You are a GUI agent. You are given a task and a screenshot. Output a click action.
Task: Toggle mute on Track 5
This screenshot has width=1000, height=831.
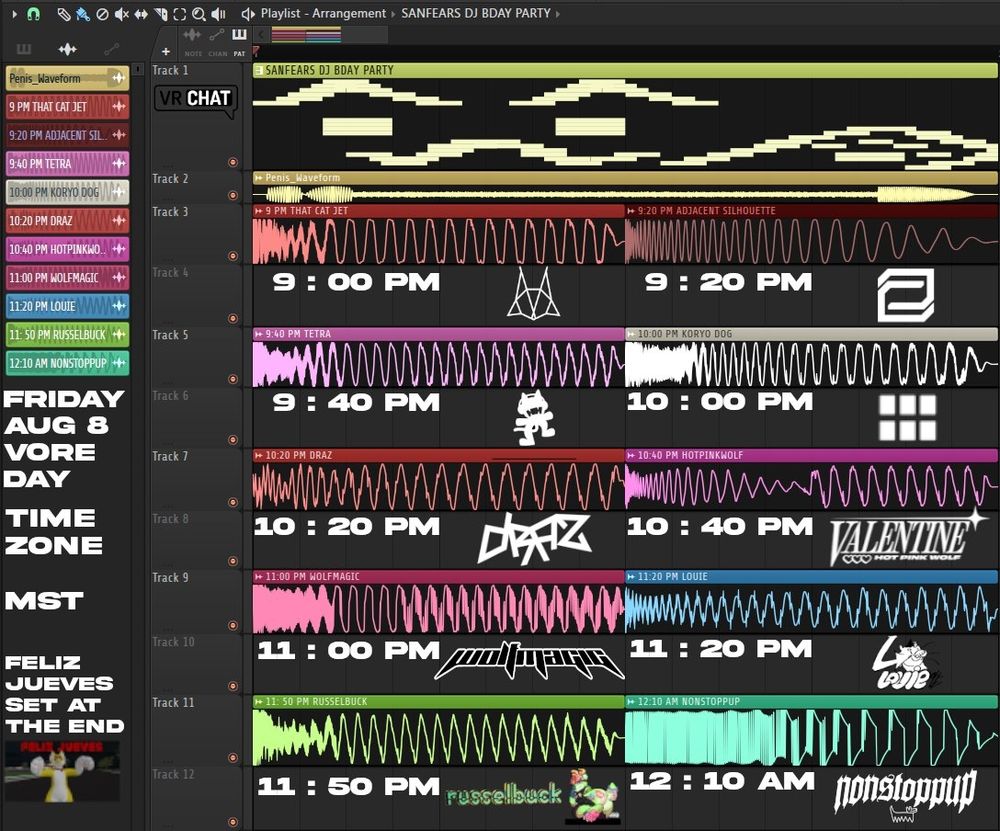point(233,379)
